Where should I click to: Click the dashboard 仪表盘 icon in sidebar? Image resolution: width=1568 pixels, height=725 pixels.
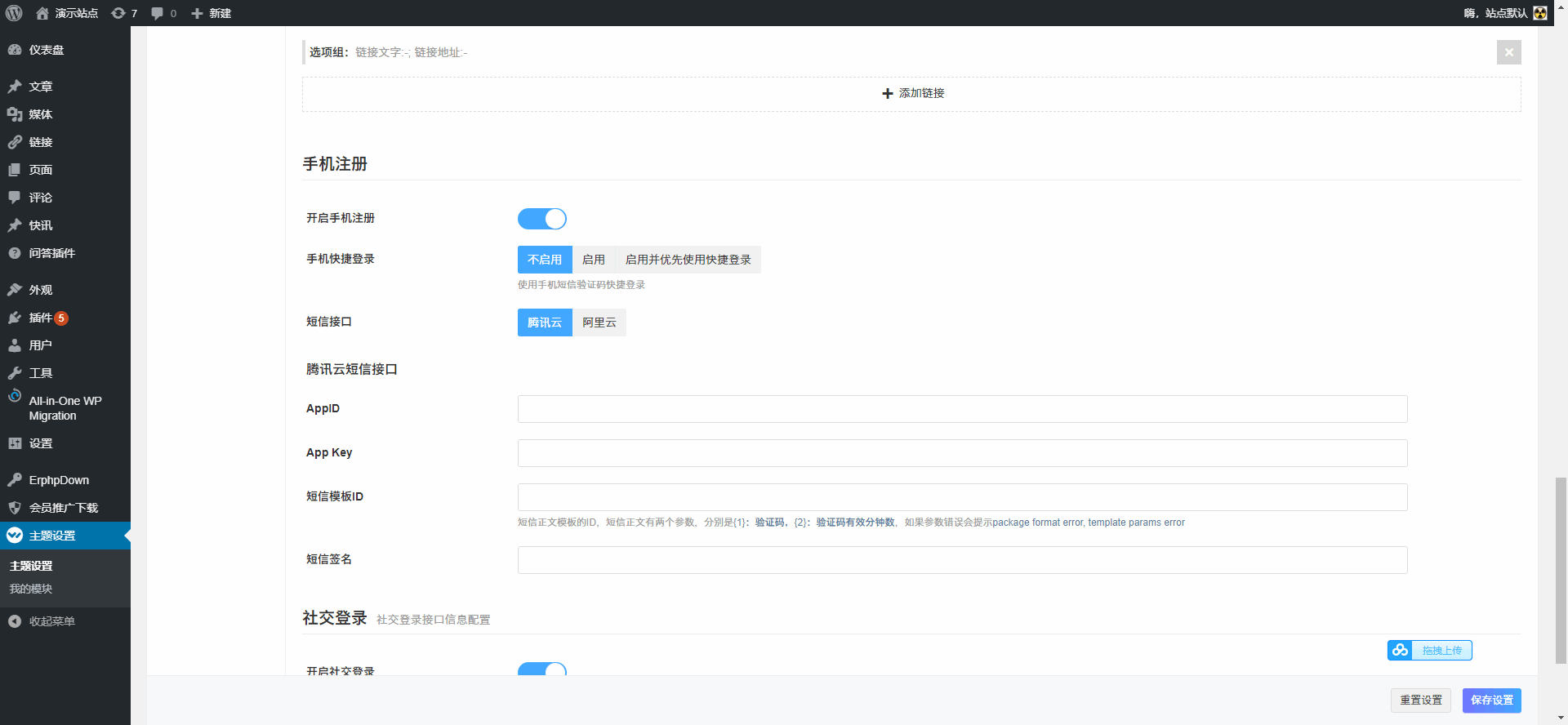(x=15, y=50)
